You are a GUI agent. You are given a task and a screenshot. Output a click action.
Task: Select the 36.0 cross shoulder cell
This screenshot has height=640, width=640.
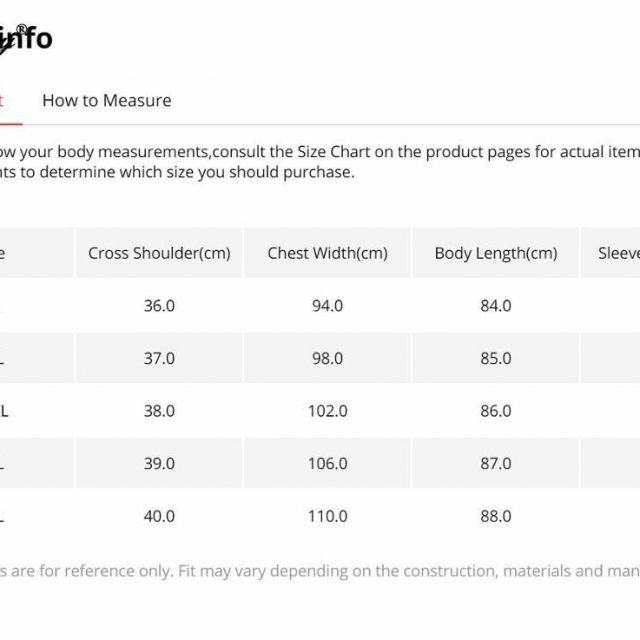pyautogui.click(x=159, y=306)
